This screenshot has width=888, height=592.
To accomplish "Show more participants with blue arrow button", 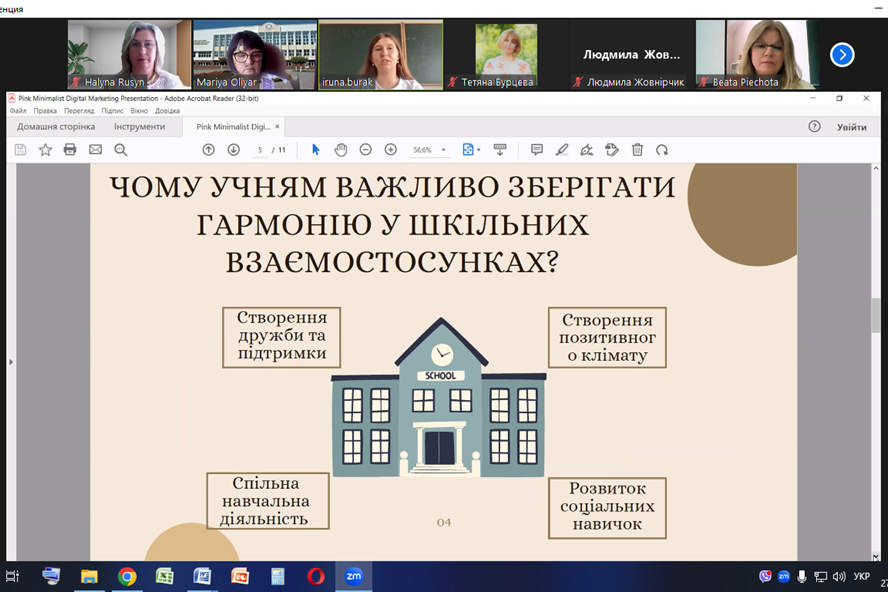I will point(842,55).
